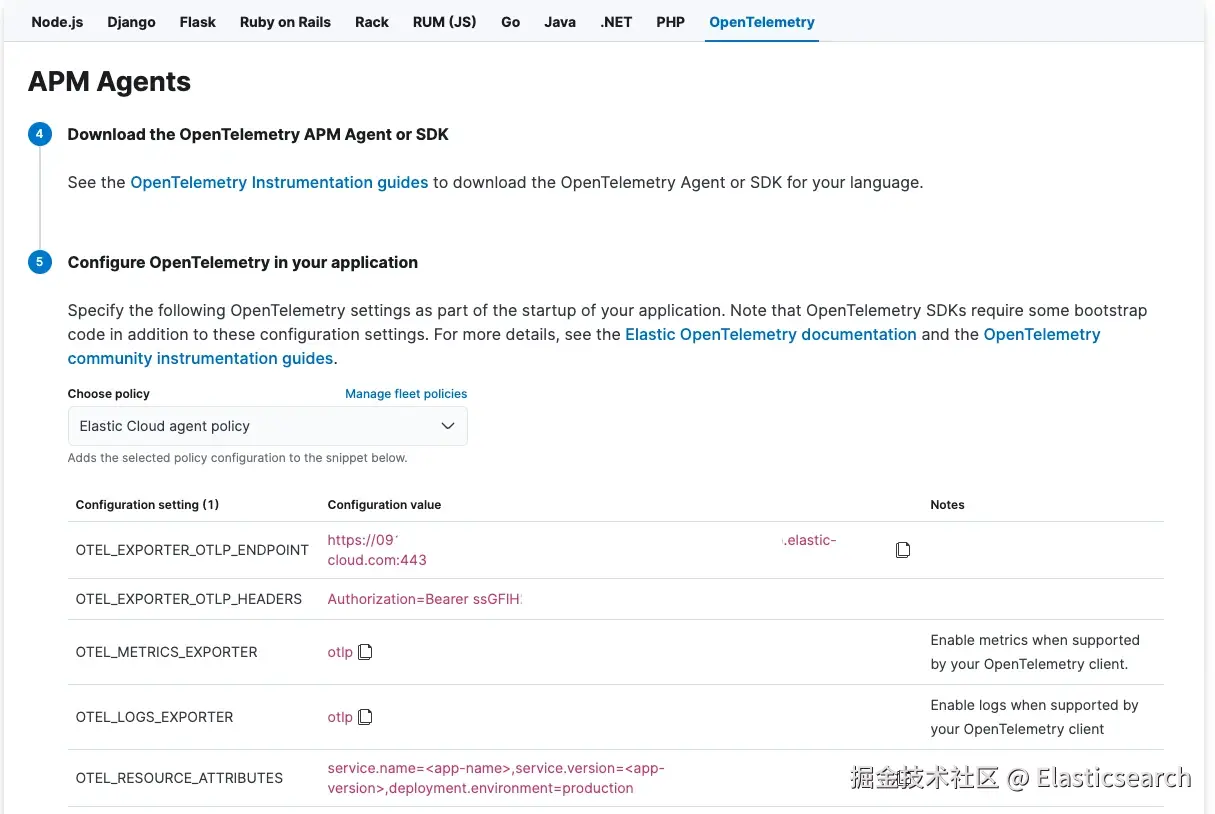Open the Elastic Cloud agent policy selector
This screenshot has height=814, width=1215.
click(x=267, y=426)
